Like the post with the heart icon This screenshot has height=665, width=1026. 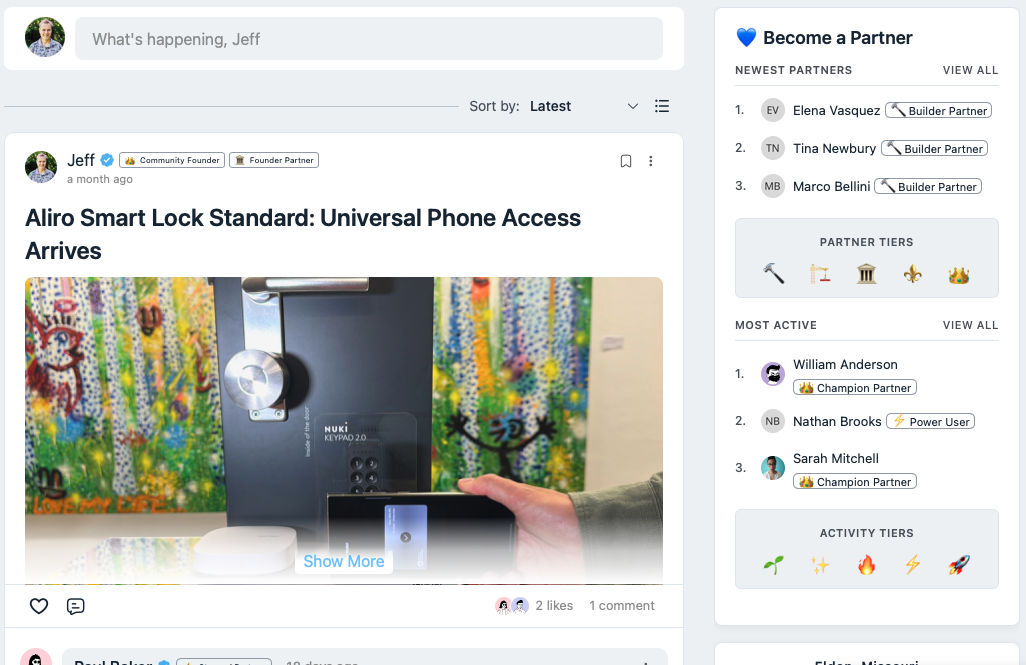point(39,606)
